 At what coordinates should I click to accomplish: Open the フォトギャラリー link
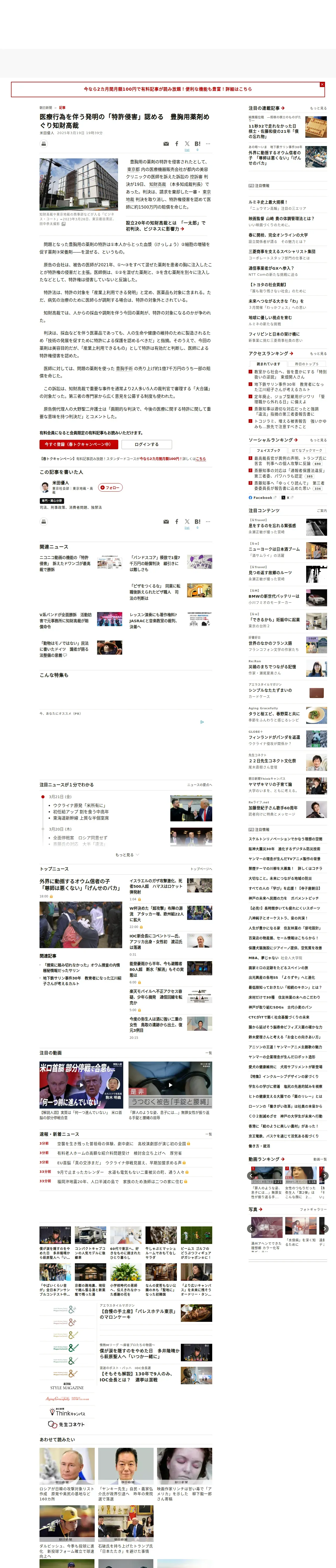pyautogui.click(x=313, y=1209)
